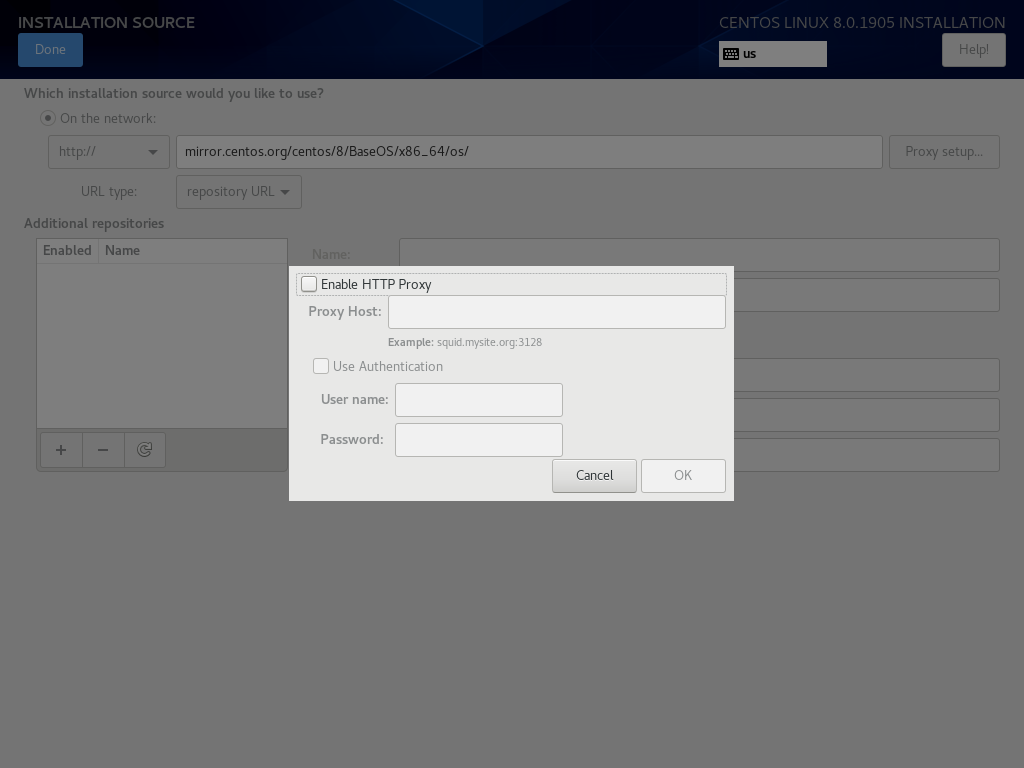1024x768 pixels.
Task: Click CENTOS LINUX 8.0.1905 INSTALLATION label
Action: click(x=862, y=22)
